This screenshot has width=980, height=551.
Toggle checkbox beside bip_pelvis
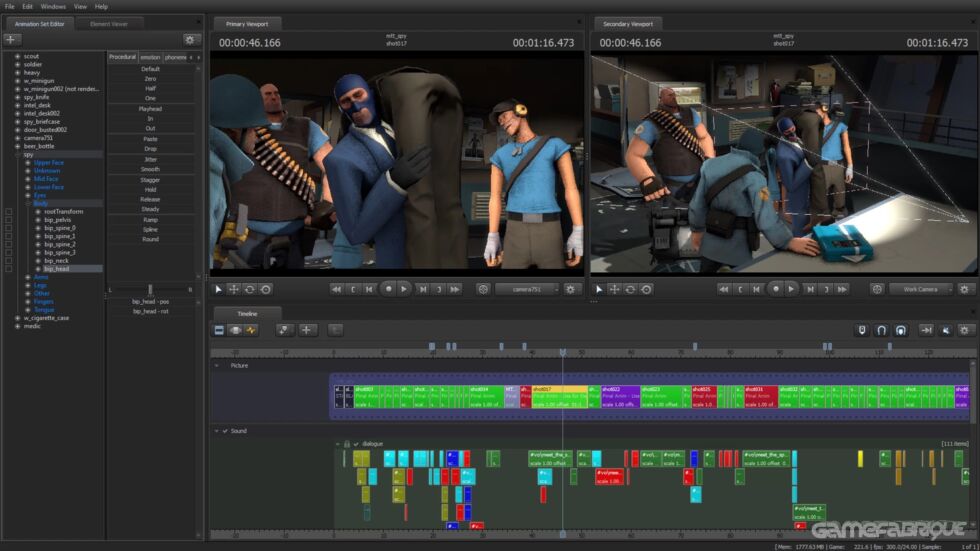coord(9,220)
